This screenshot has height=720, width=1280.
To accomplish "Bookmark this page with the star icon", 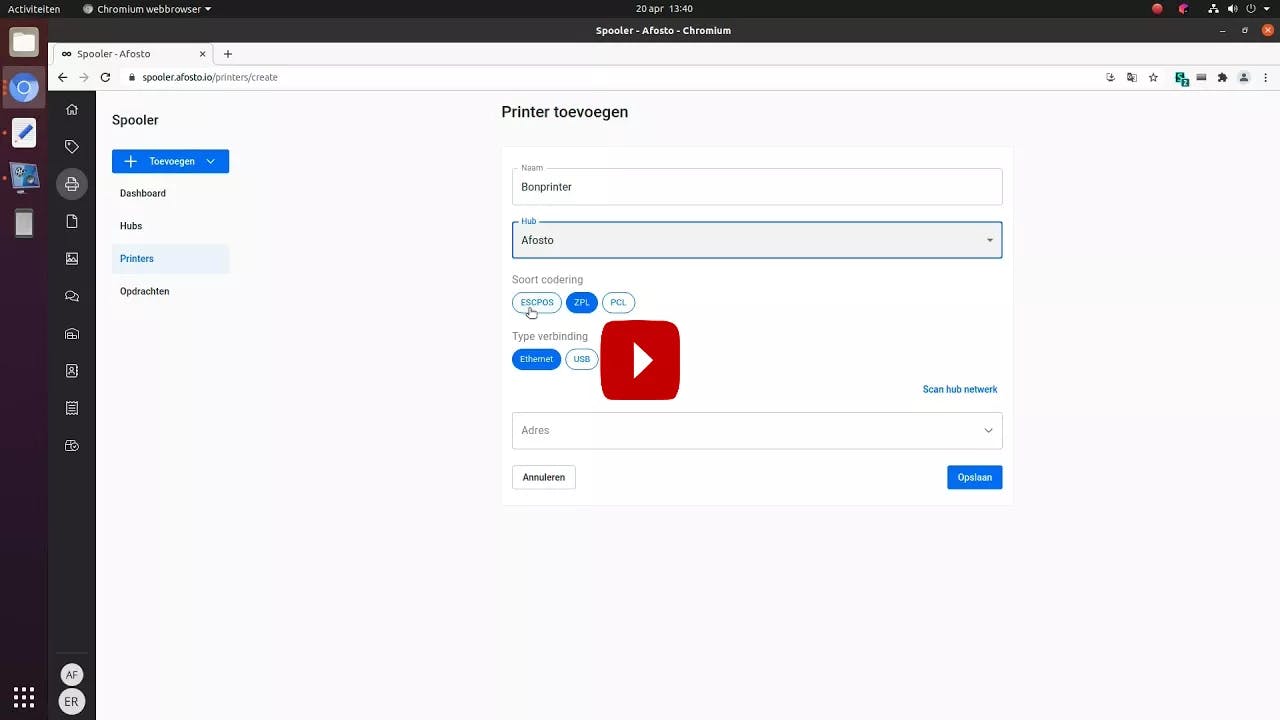I will (1153, 77).
